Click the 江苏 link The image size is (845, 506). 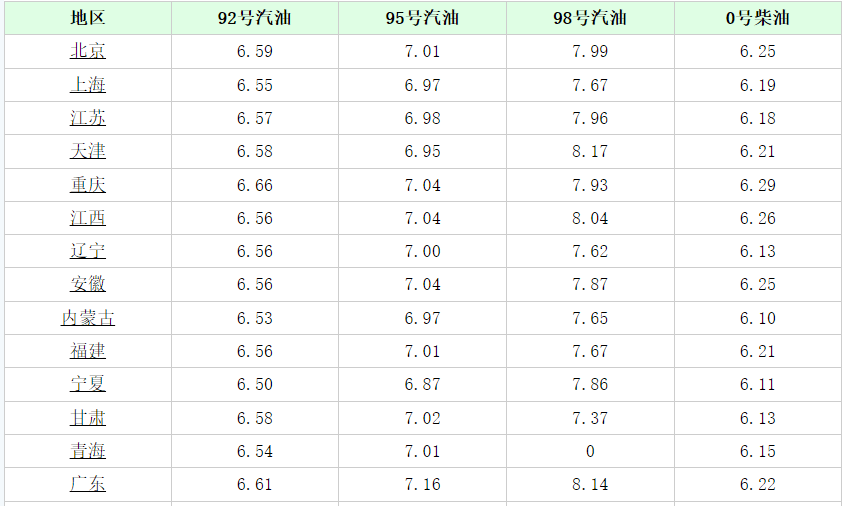[88, 118]
